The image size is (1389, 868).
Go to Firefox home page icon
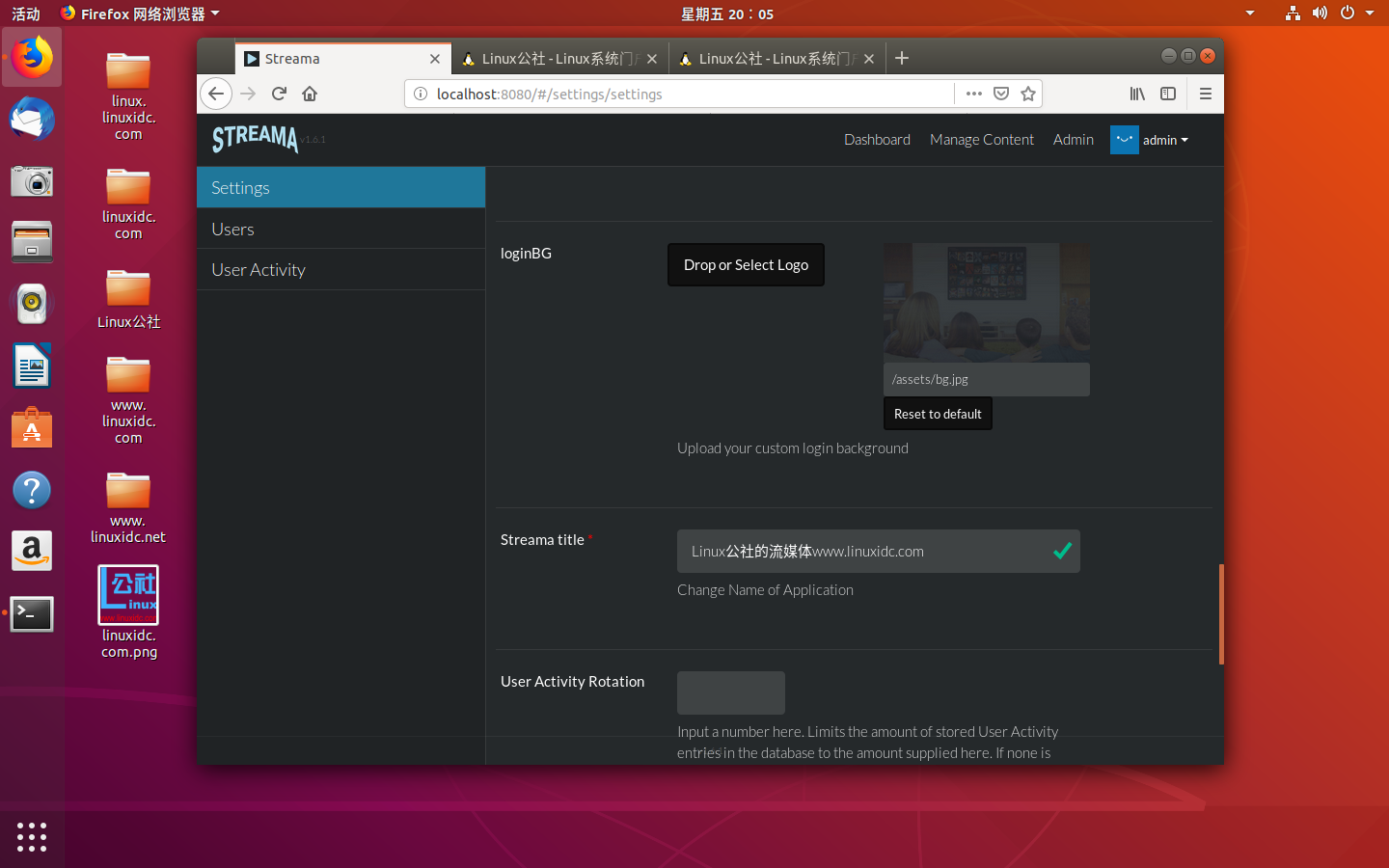(310, 94)
